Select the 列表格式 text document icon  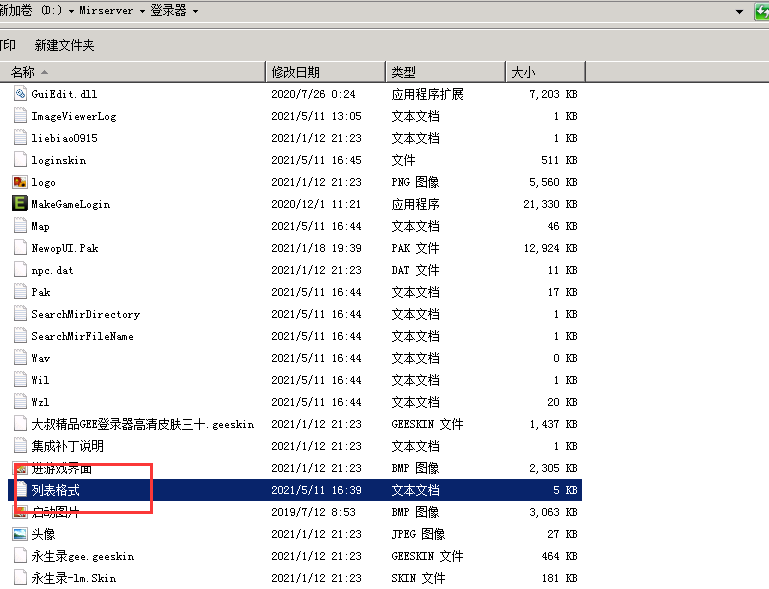point(20,490)
